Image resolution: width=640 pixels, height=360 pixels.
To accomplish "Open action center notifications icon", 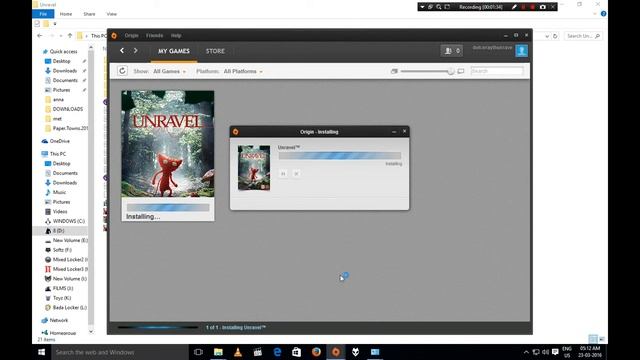I will (x=555, y=352).
